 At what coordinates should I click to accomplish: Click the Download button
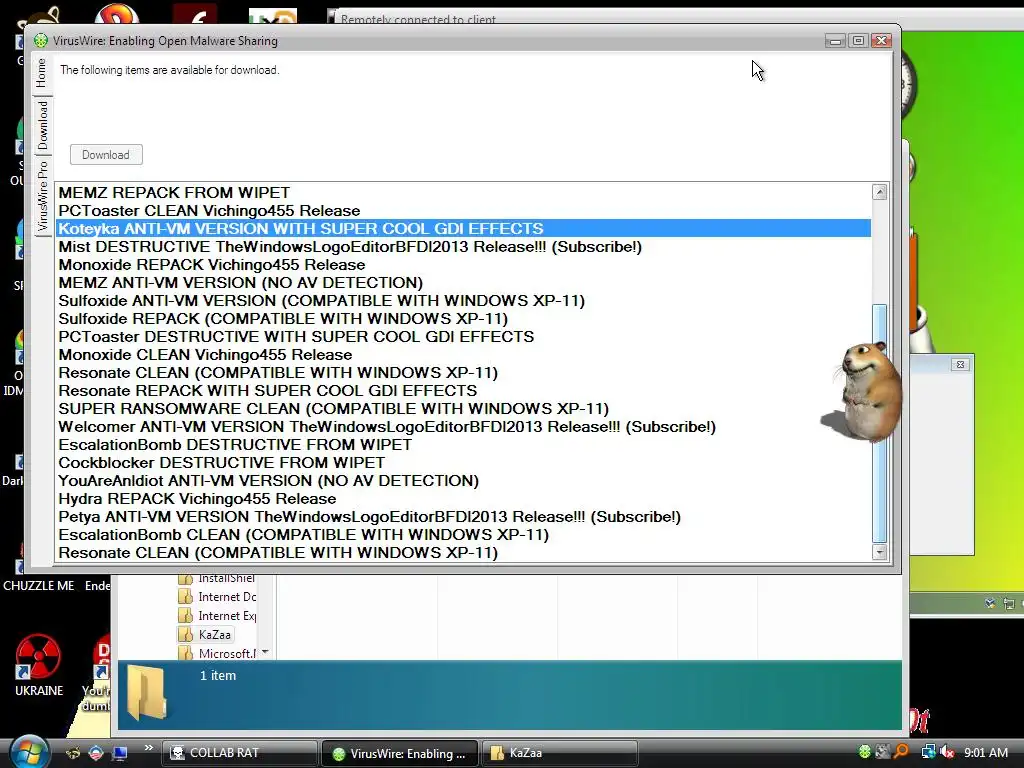click(x=106, y=155)
